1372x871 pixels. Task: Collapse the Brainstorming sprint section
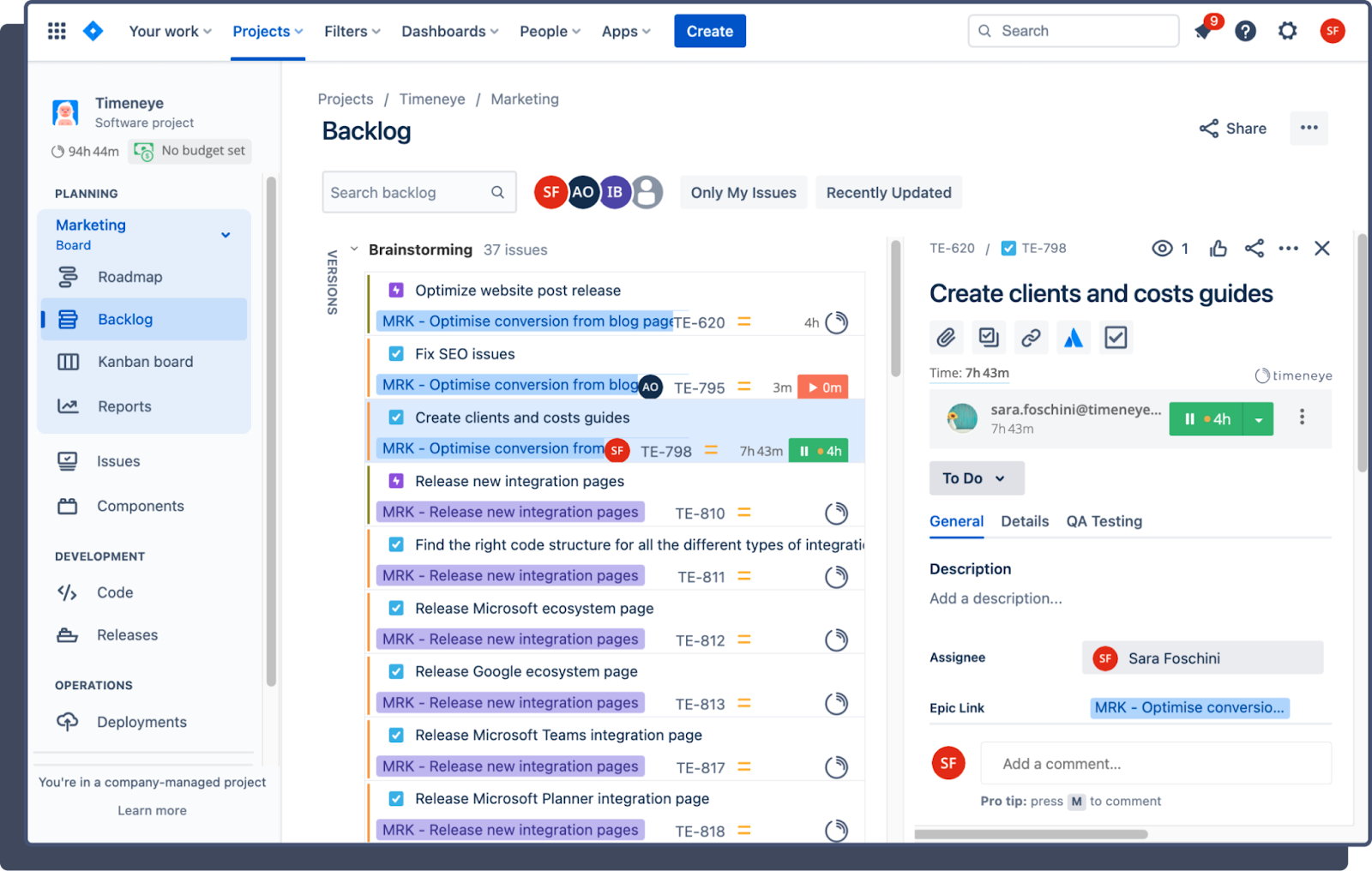[x=354, y=249]
